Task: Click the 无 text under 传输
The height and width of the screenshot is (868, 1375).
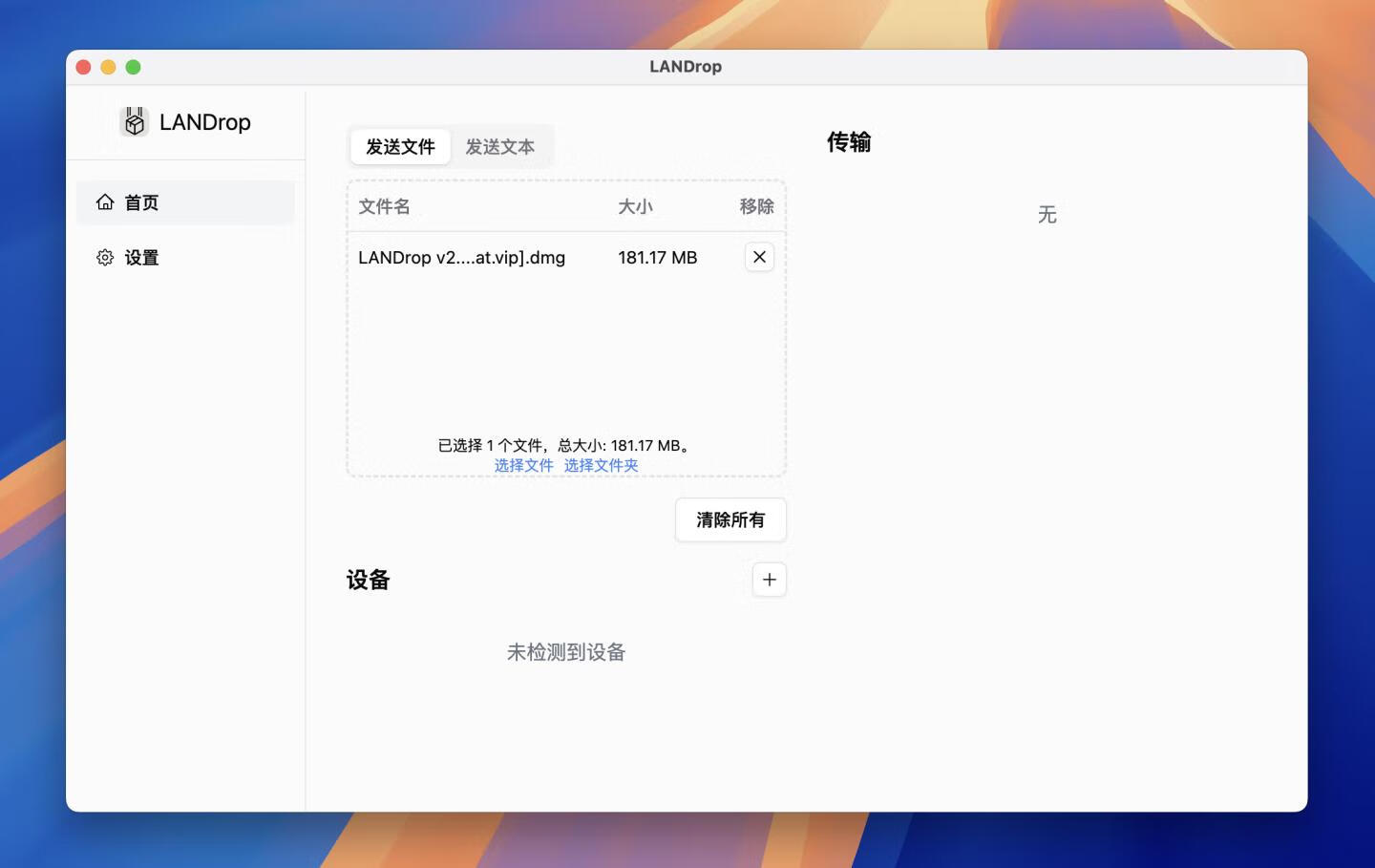Action: click(1047, 215)
